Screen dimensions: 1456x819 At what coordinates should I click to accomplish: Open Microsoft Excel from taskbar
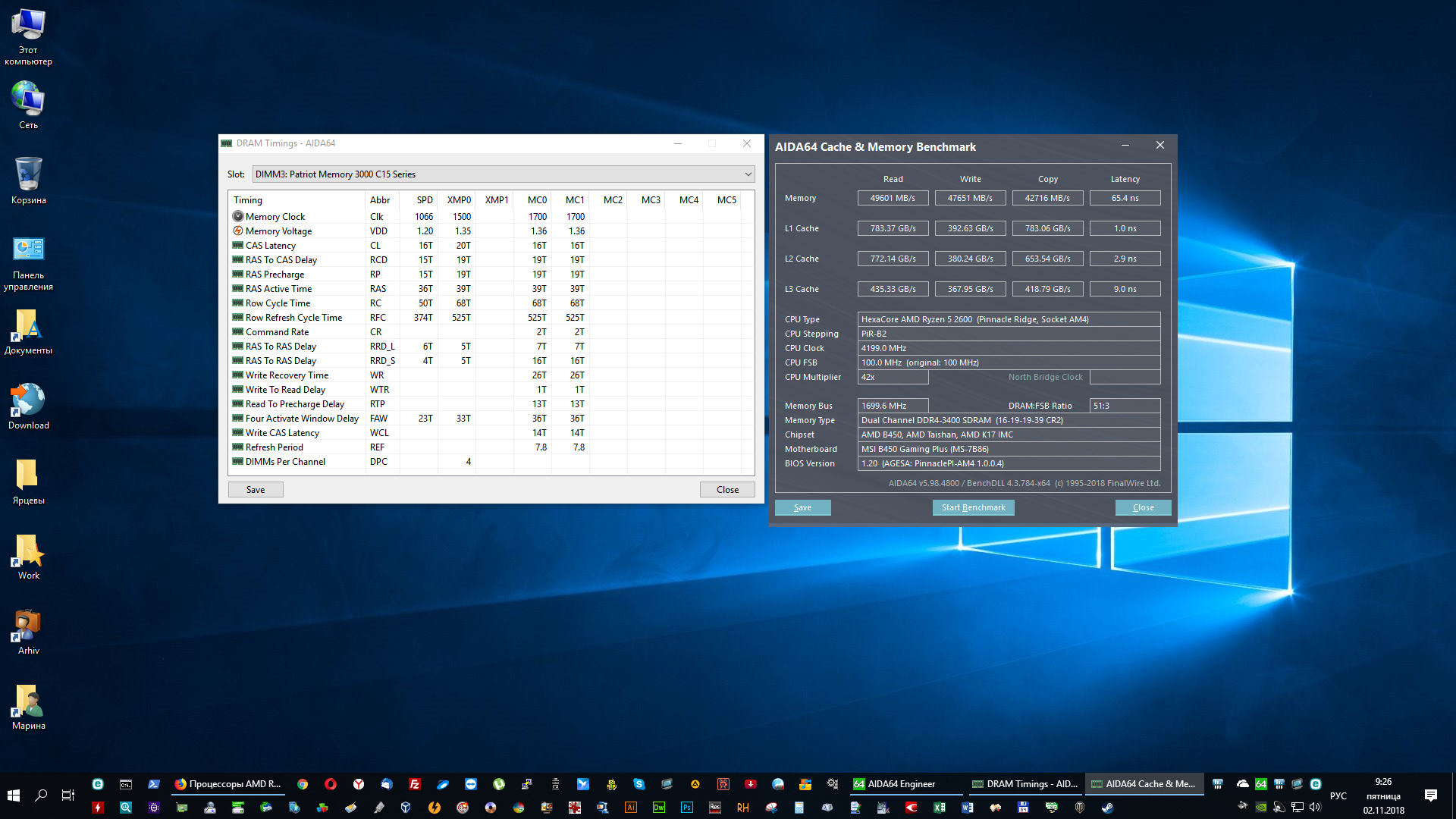939,808
